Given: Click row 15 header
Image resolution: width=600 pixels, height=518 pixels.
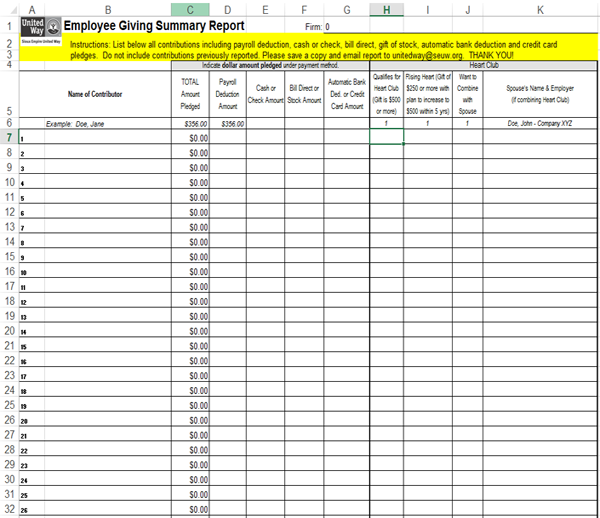Looking at the screenshot, I should pos(9,256).
